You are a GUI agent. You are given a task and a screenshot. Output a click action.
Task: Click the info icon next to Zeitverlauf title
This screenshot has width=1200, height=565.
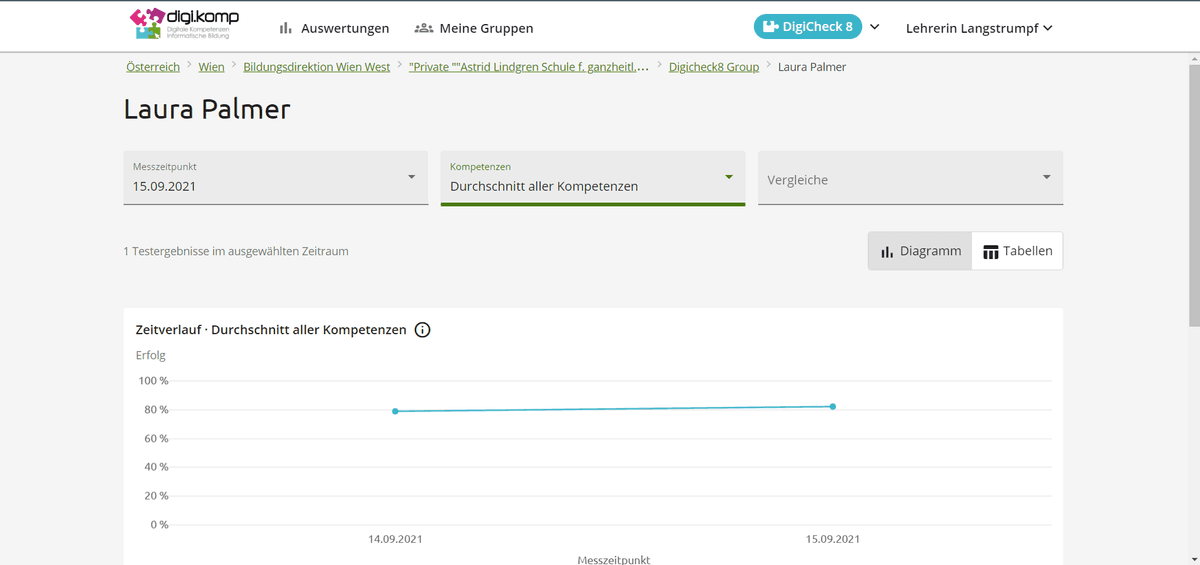(422, 330)
